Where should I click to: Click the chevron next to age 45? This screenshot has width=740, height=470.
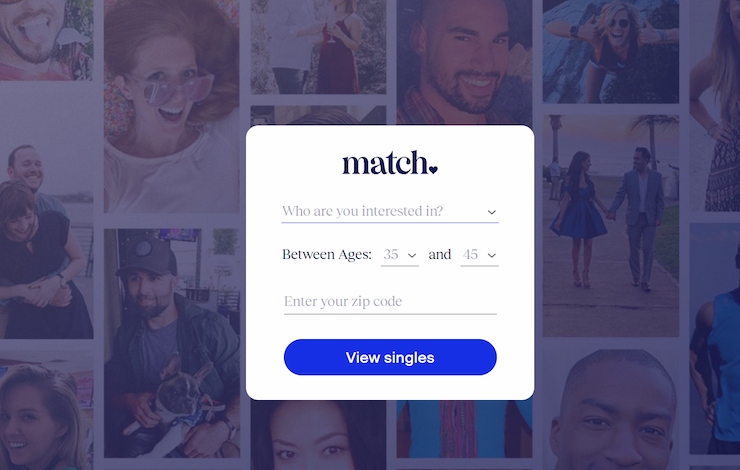492,256
